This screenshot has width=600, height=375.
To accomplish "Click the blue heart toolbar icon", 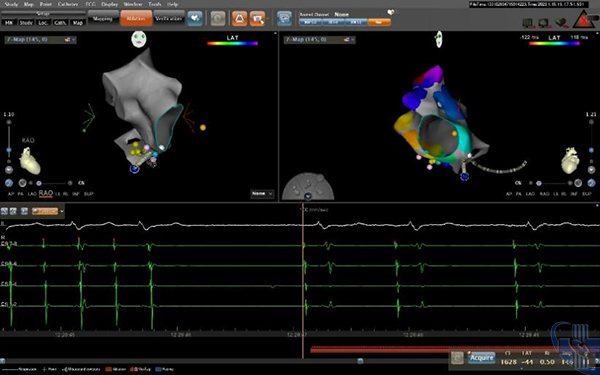I will (195, 19).
